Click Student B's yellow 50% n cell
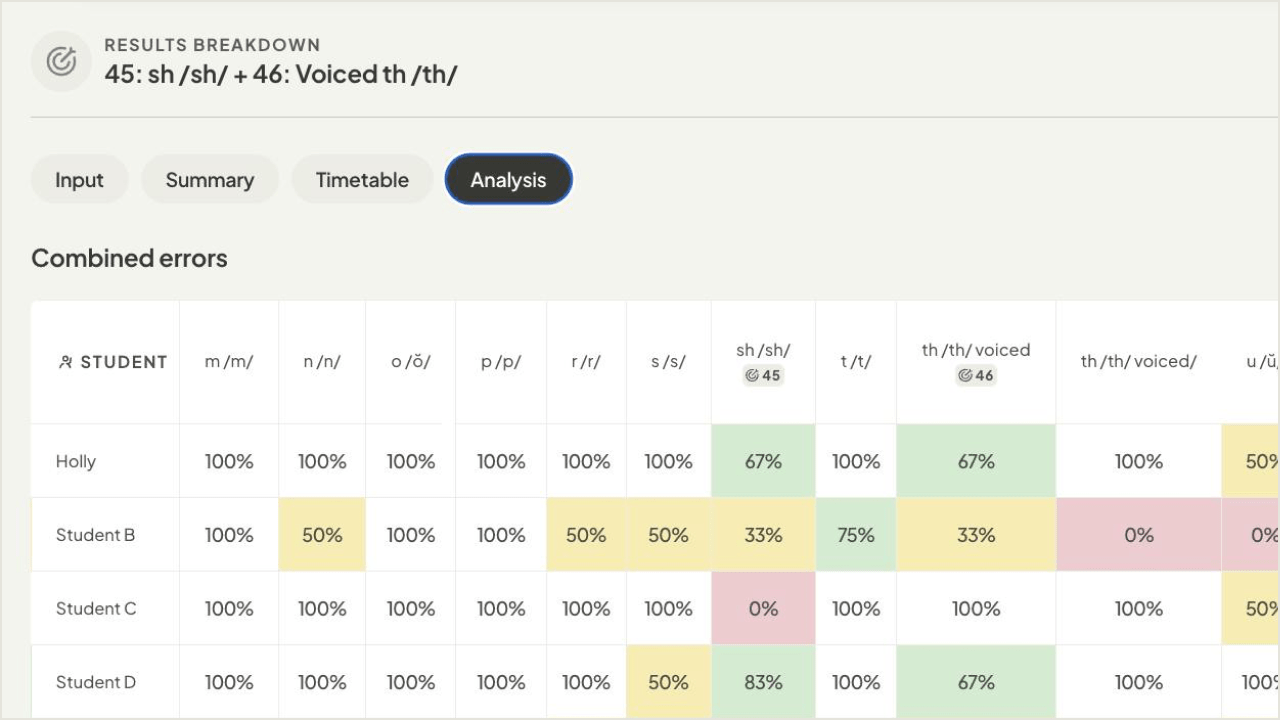 tap(322, 535)
